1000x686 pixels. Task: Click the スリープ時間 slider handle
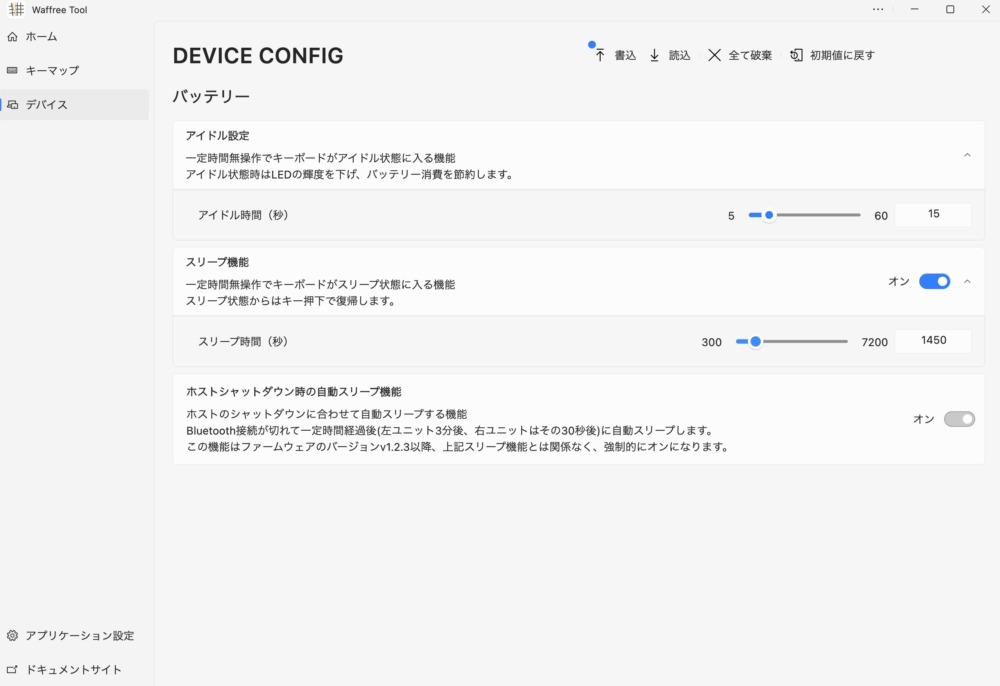(756, 342)
